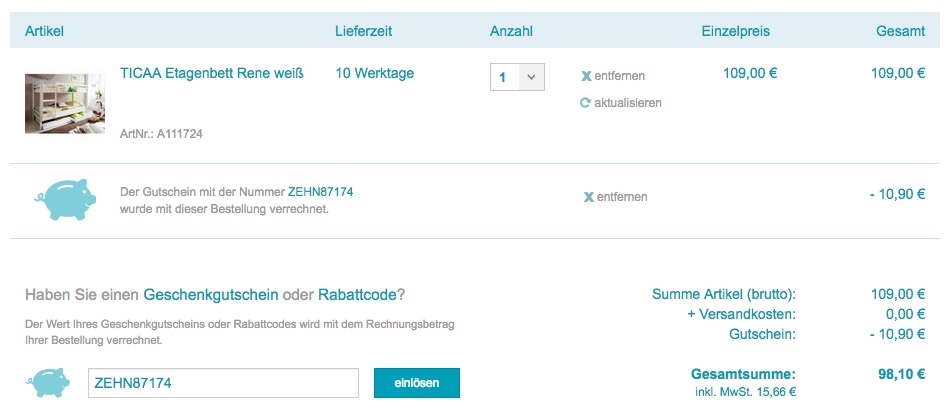
Task: Click the Lieferzeit column header
Action: 363,31
